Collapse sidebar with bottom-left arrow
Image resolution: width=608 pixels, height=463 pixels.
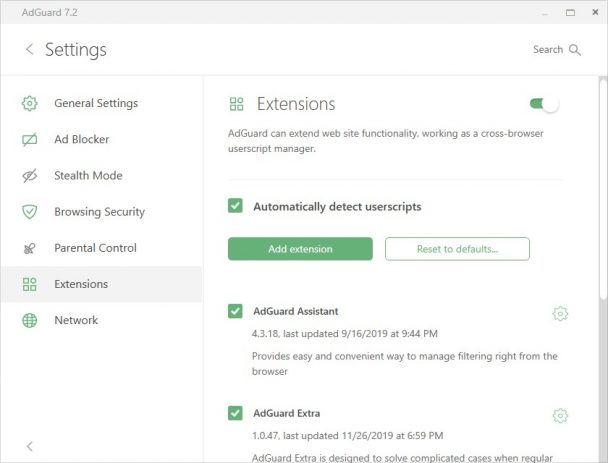[29, 446]
